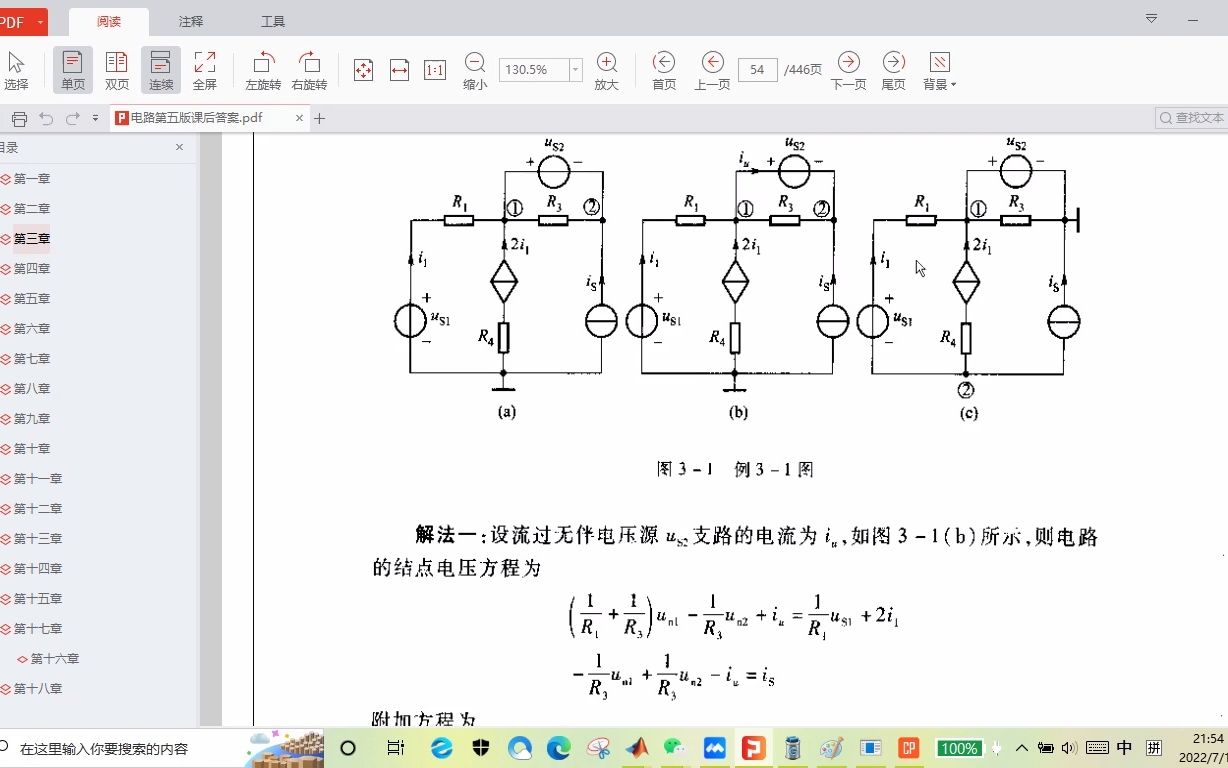1228x768 pixels.
Task: Click the print icon above the sidebar
Action: pyautogui.click(x=18, y=117)
